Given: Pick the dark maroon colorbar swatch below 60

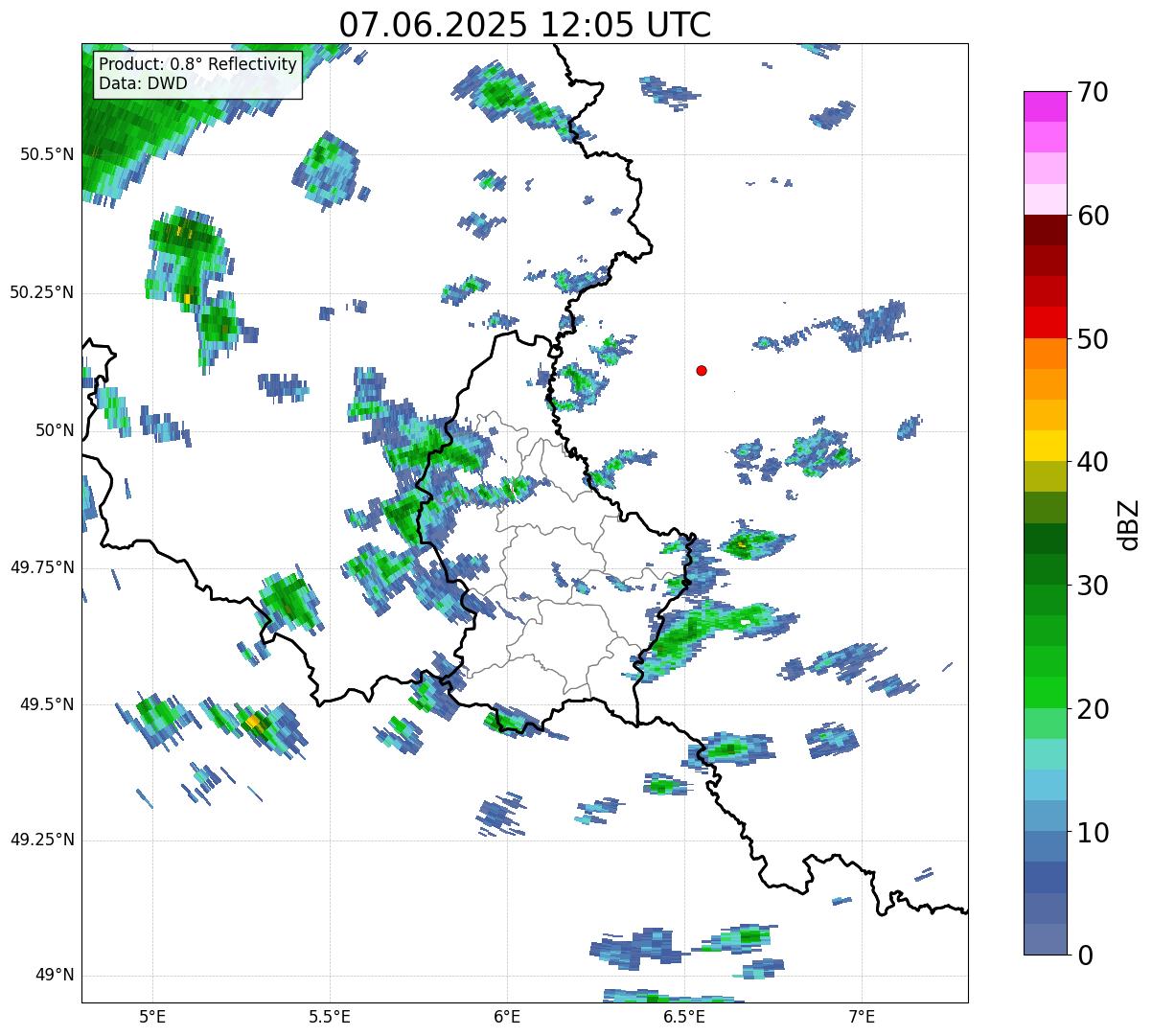Looking at the screenshot, I should click(x=1045, y=230).
